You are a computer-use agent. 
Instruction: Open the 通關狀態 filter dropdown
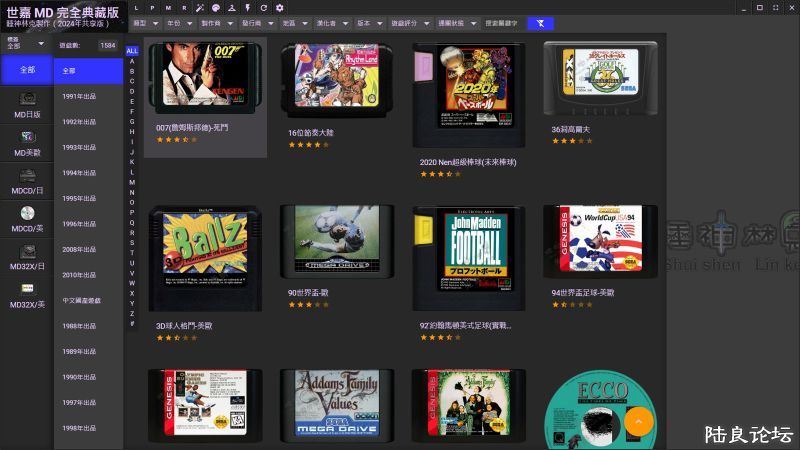[x=457, y=23]
